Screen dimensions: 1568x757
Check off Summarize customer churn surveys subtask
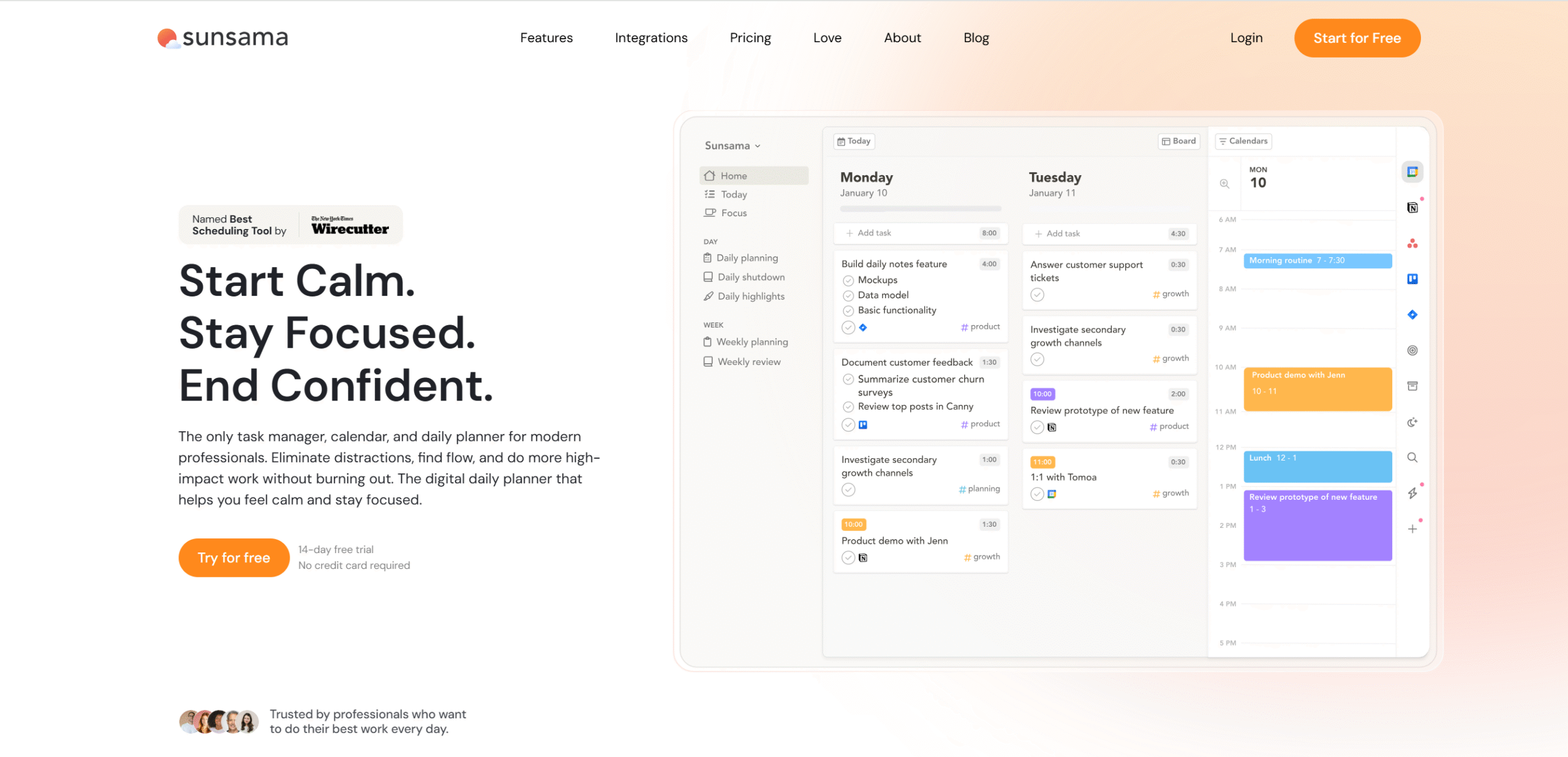click(x=848, y=380)
